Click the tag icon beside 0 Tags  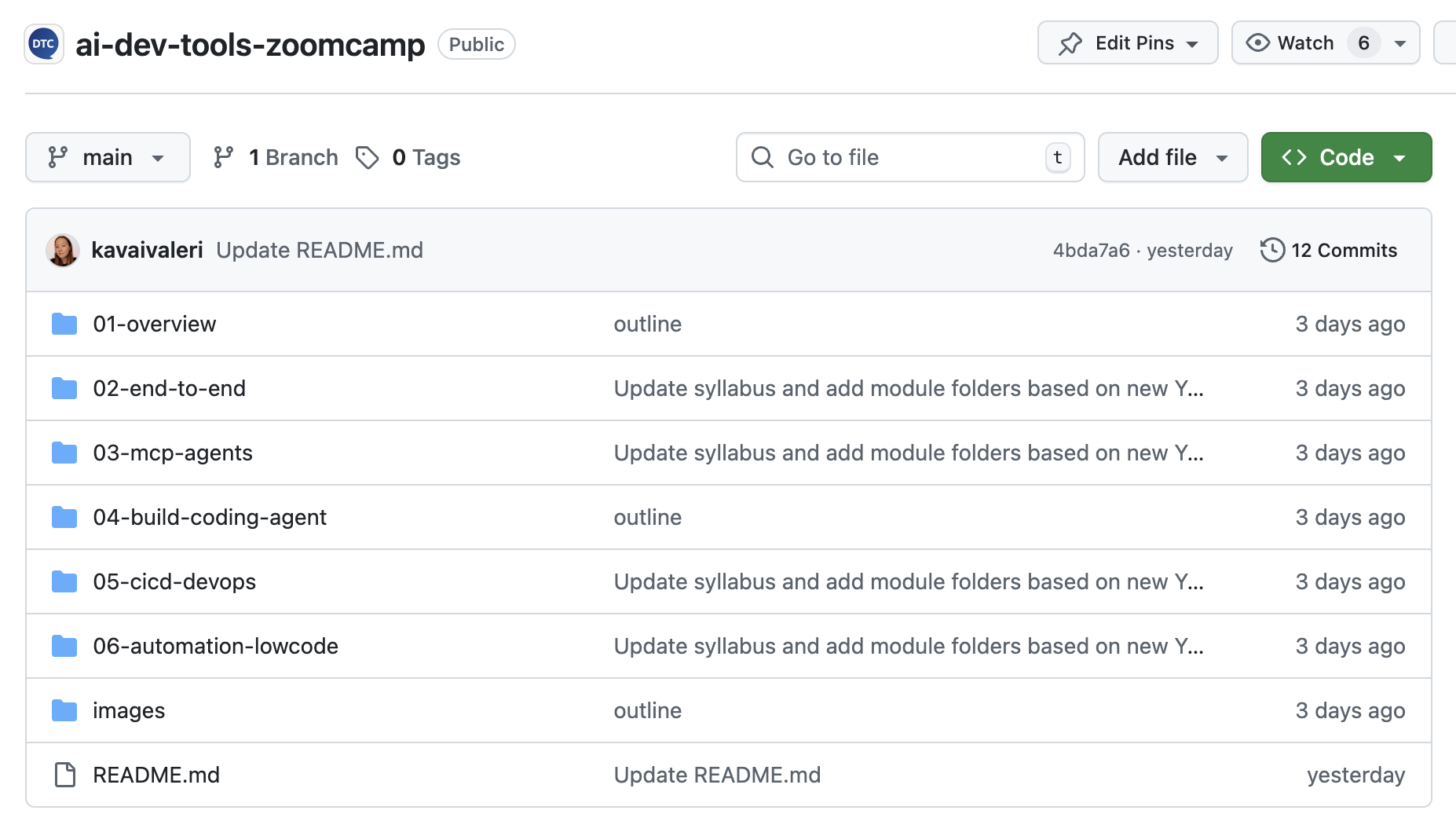(367, 157)
